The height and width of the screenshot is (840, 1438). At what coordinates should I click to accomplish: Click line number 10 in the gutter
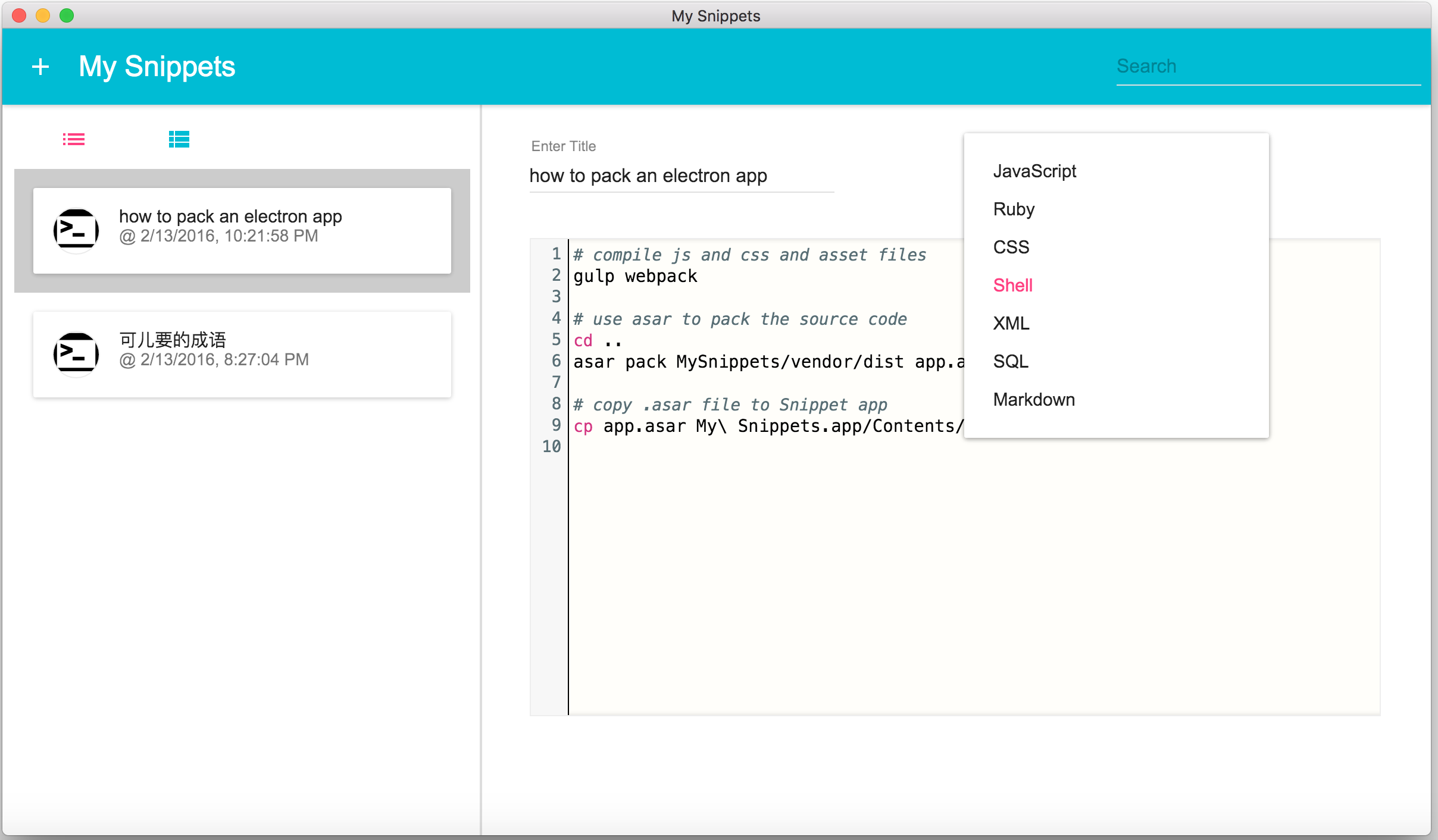pos(551,447)
